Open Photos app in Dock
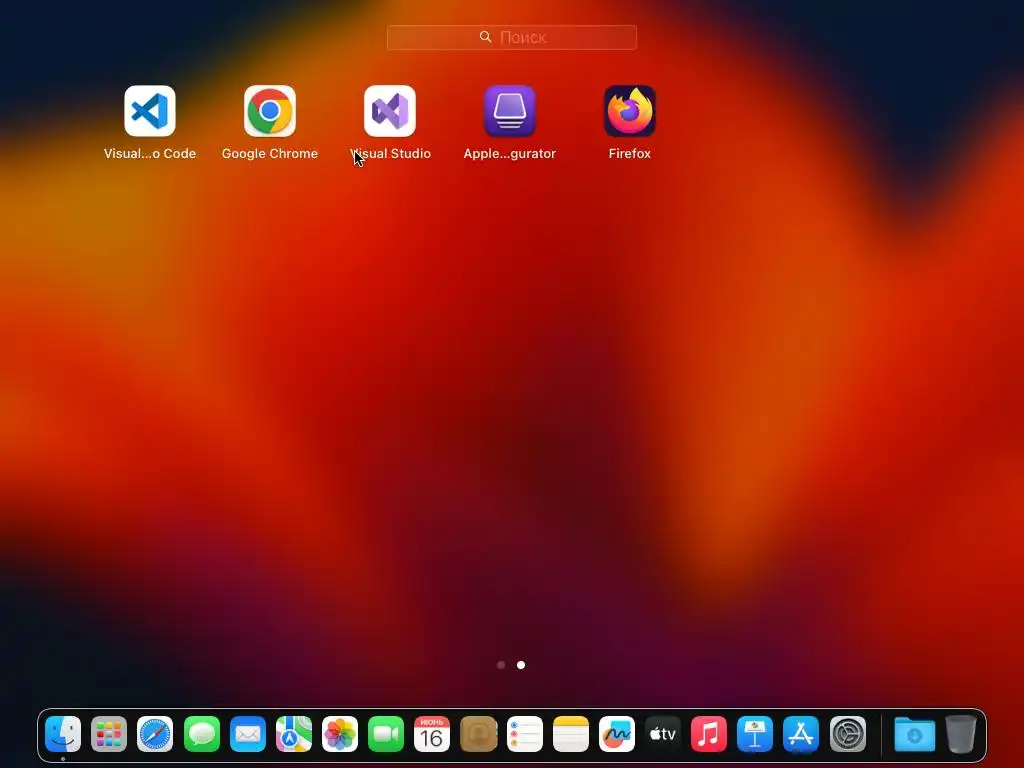 point(340,734)
